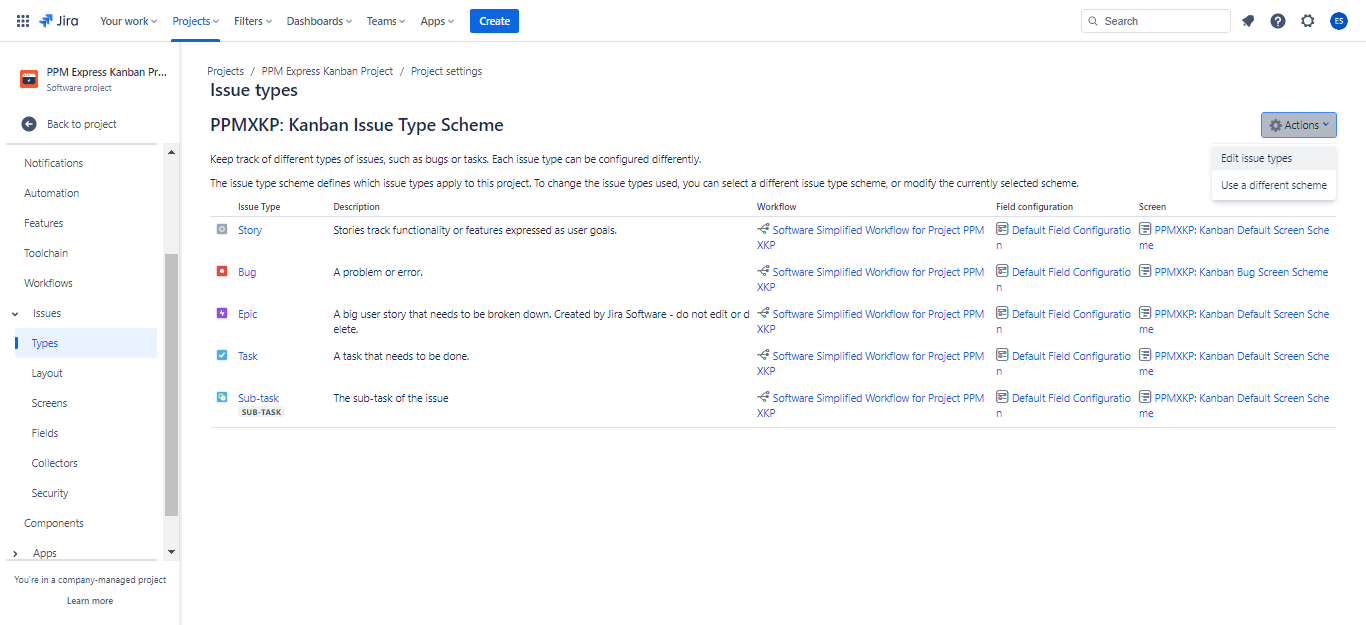Image resolution: width=1366 pixels, height=625 pixels.
Task: Click the sidebar scrollbar up arrow
Action: click(171, 152)
